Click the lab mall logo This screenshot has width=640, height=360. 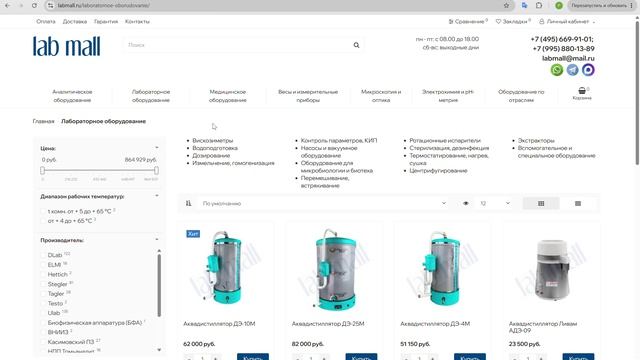[x=67, y=46]
